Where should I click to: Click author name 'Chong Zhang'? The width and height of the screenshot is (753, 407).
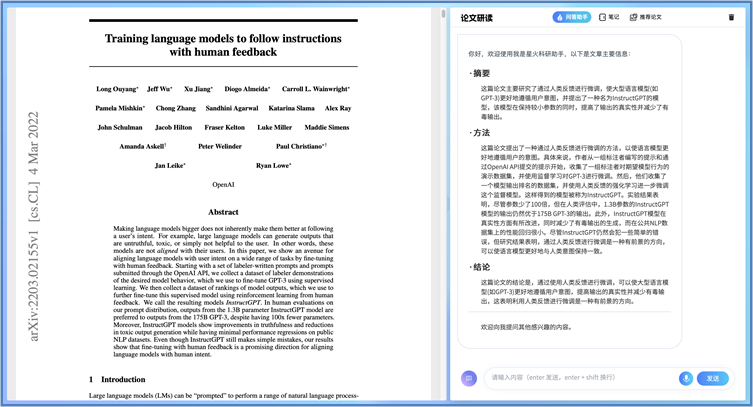[175, 108]
